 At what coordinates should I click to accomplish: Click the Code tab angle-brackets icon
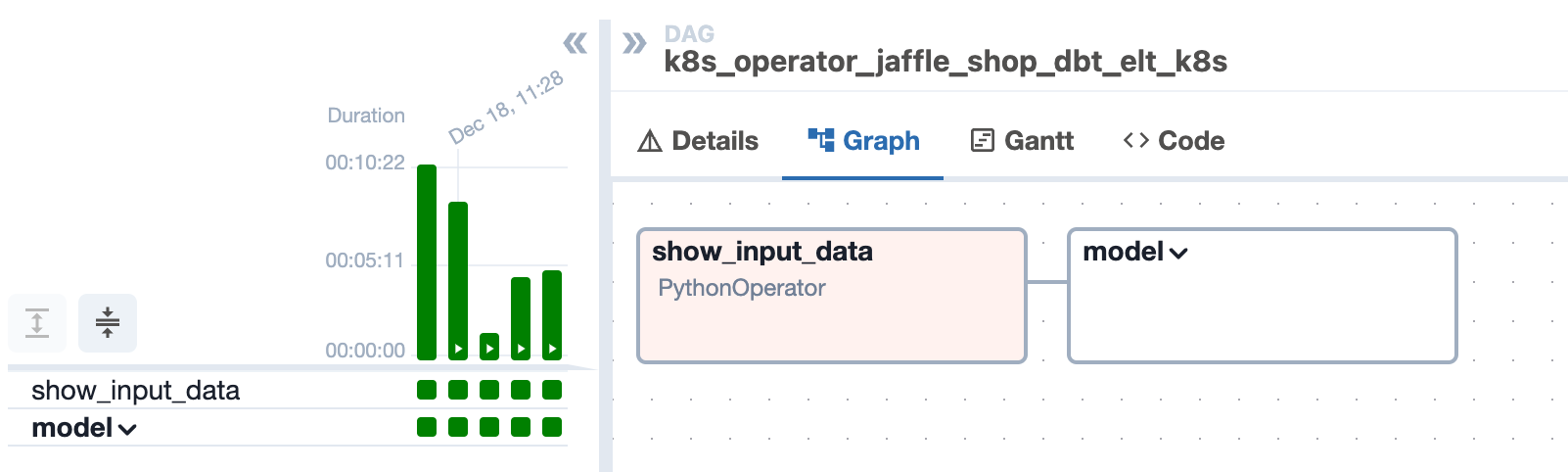pos(1135,141)
